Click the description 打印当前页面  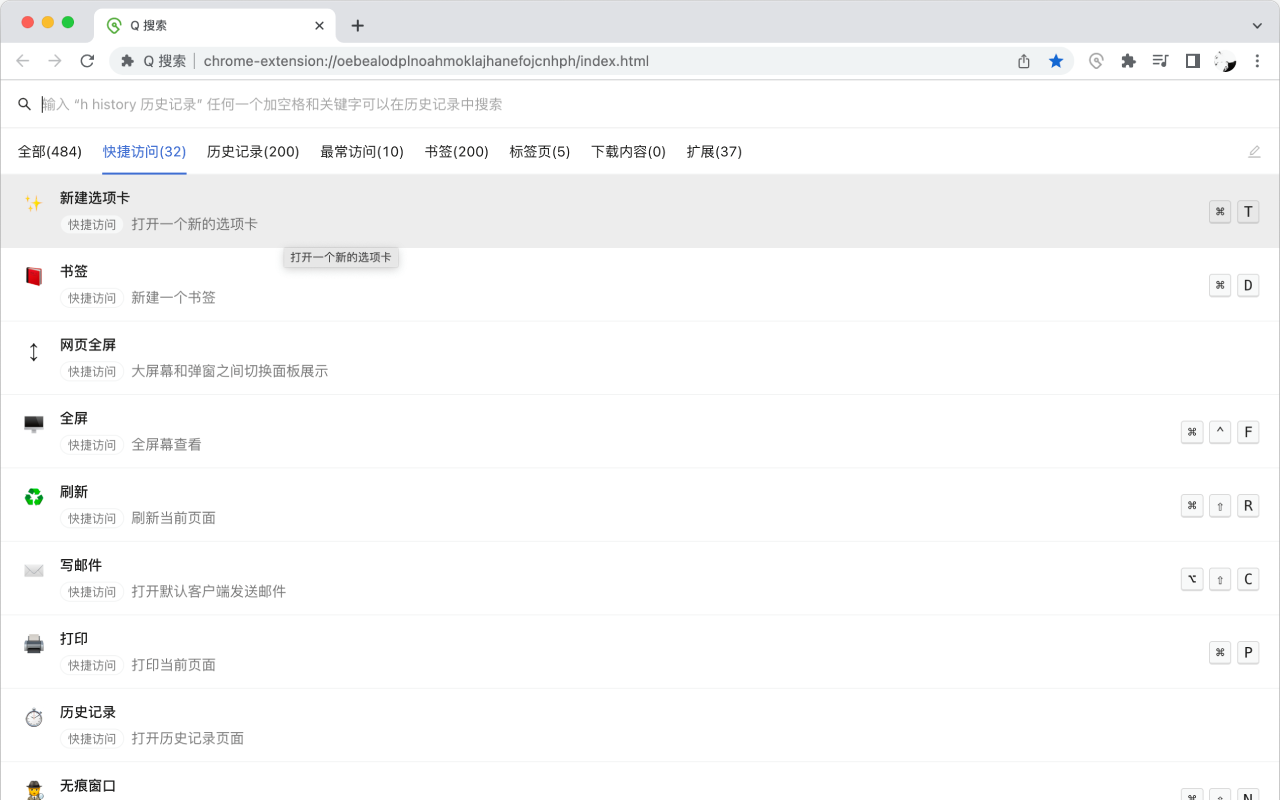click(x=174, y=665)
